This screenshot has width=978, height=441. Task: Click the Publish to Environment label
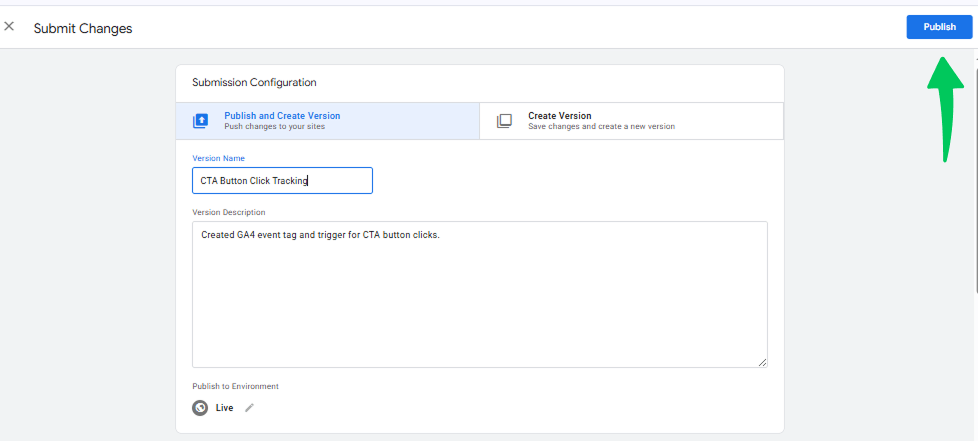235,386
